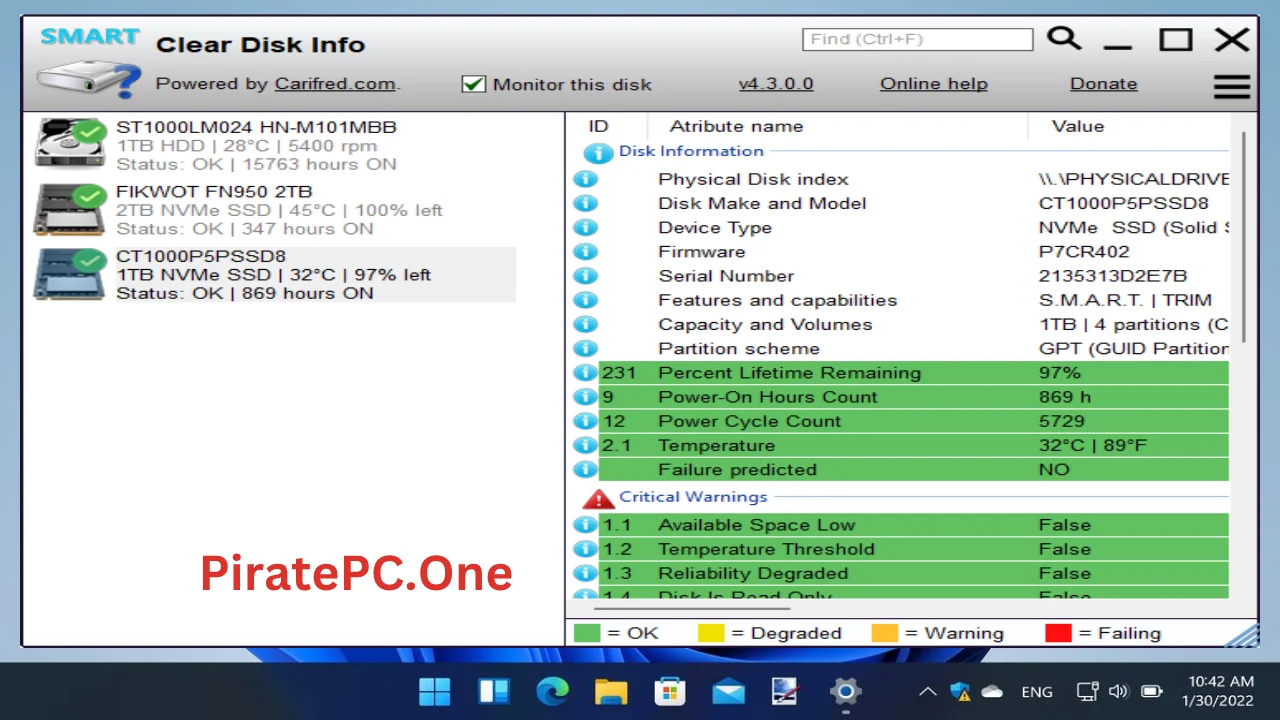Screen dimensions: 1280x720
Task: Click info icon for Serial Number
Action: (585, 276)
